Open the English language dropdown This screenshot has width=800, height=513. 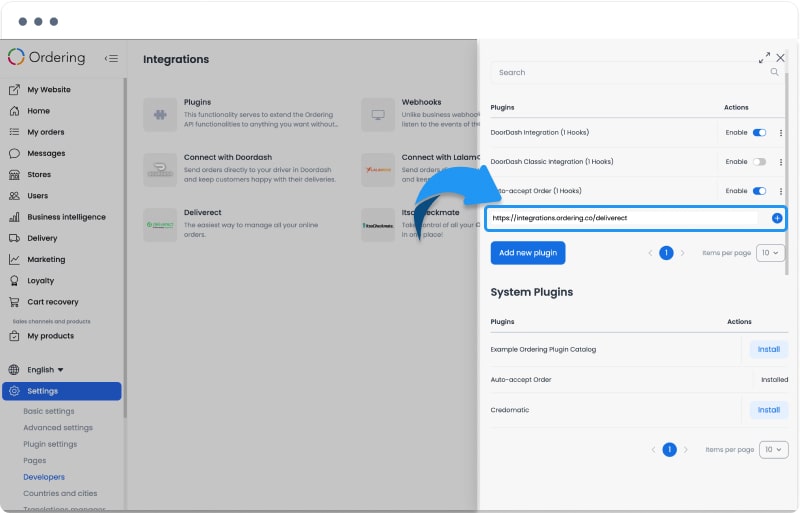point(45,370)
